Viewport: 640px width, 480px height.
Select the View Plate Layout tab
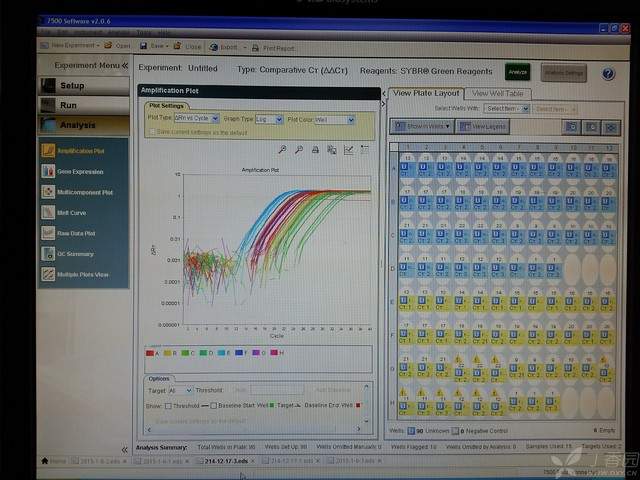[x=426, y=93]
